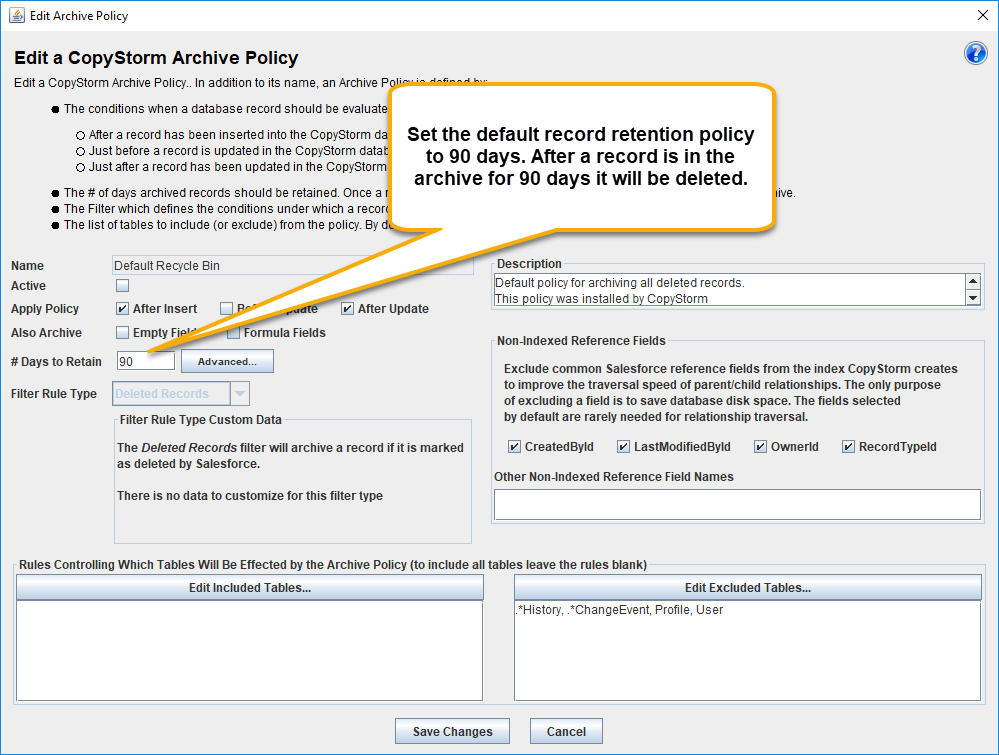Click the Java icon in the title bar
Viewport: 999px width, 755px height.
point(17,15)
